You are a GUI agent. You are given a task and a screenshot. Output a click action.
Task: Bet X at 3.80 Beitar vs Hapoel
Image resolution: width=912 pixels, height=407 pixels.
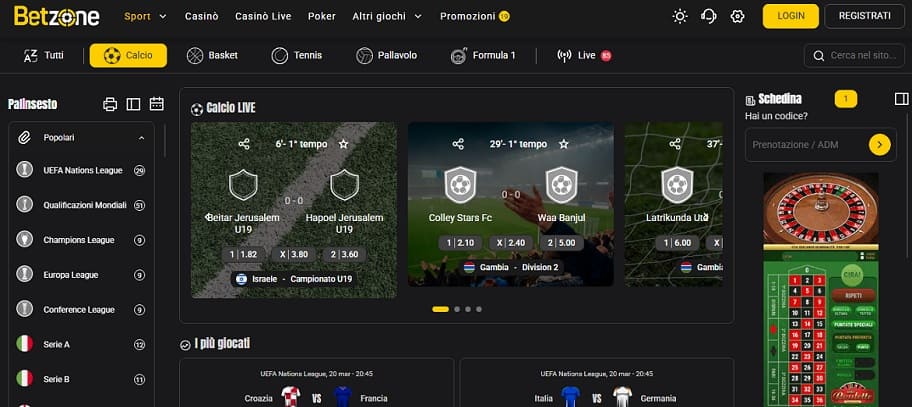tap(294, 254)
